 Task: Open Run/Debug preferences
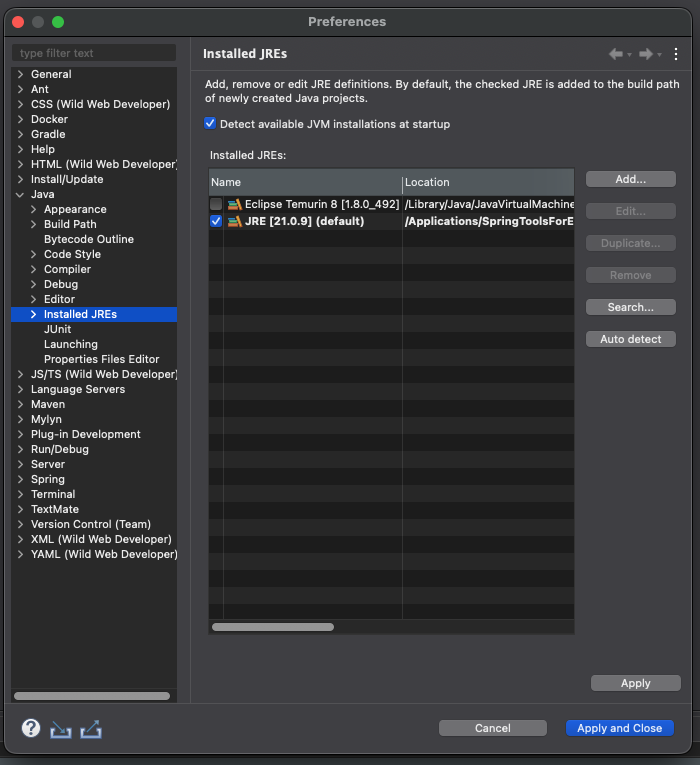[60, 449]
